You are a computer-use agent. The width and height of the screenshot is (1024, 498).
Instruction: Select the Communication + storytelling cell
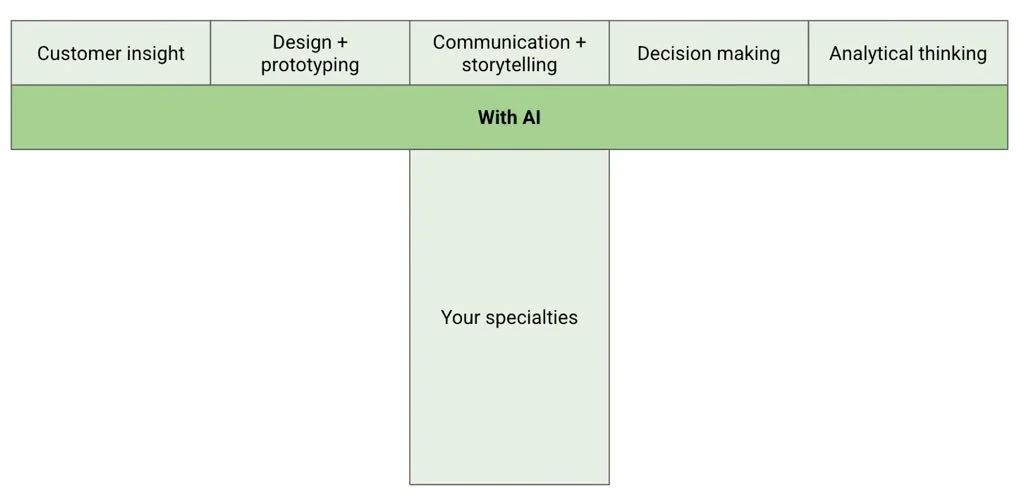(509, 53)
